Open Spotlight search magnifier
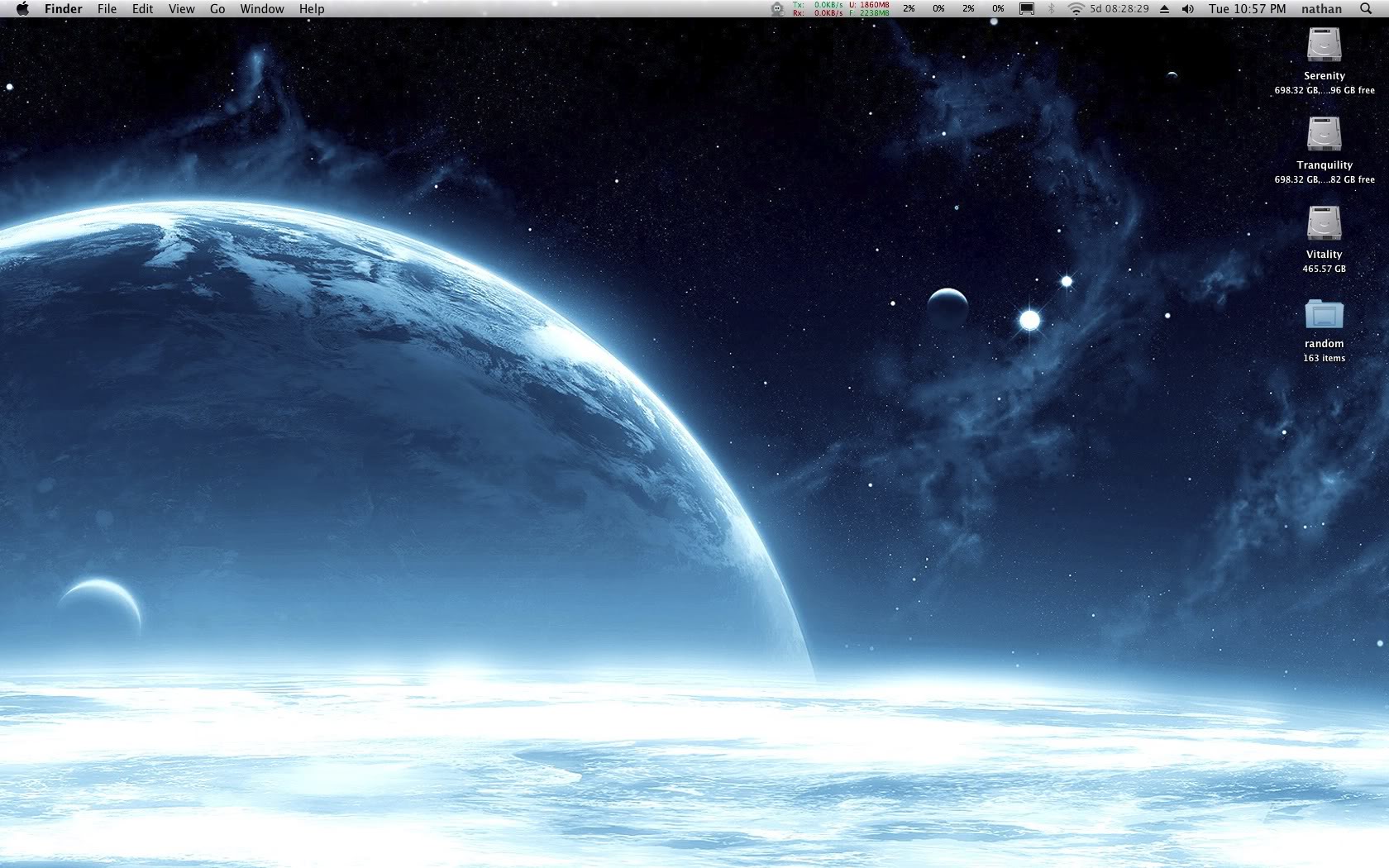Screen dimensions: 1389x868 (1366, 9)
